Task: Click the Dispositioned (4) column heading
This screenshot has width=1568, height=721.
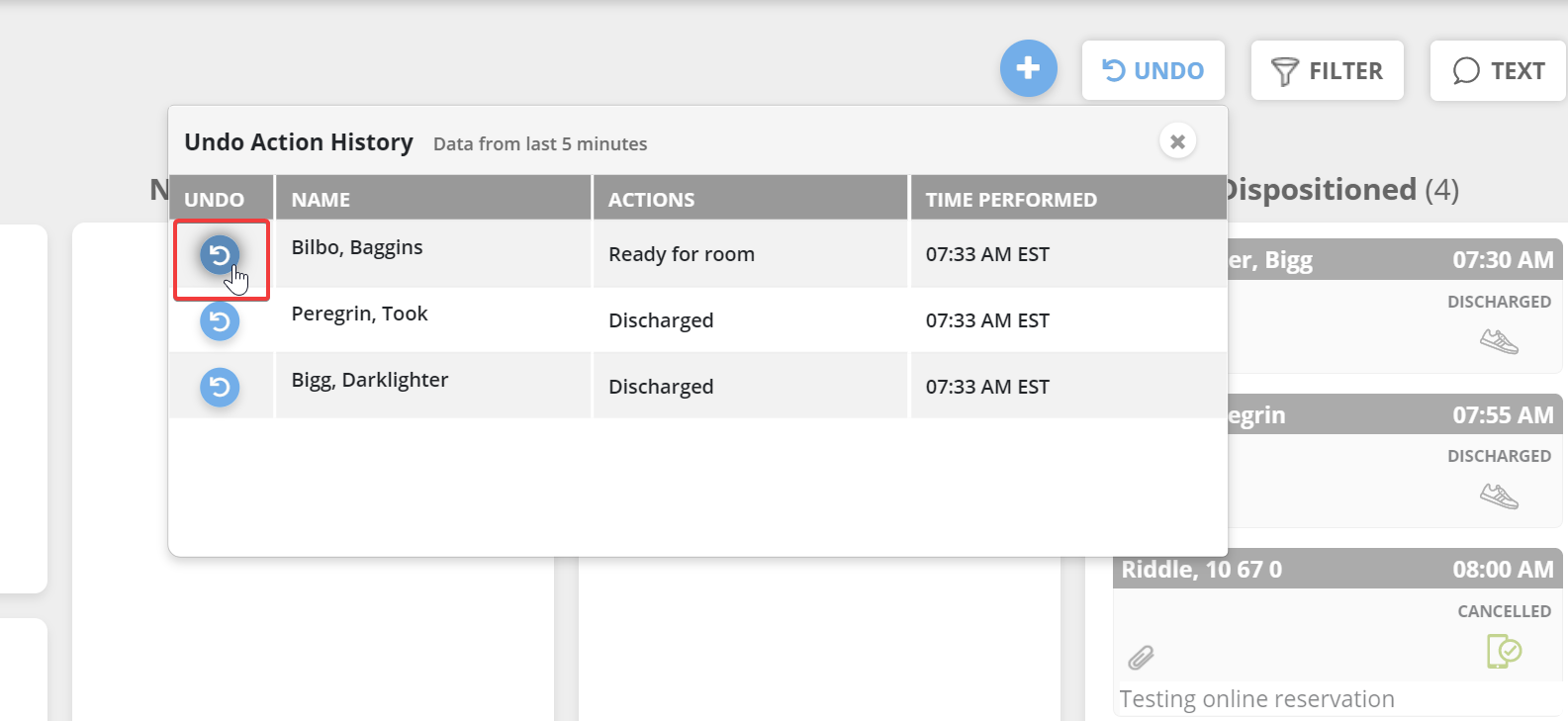Action: [x=1340, y=189]
